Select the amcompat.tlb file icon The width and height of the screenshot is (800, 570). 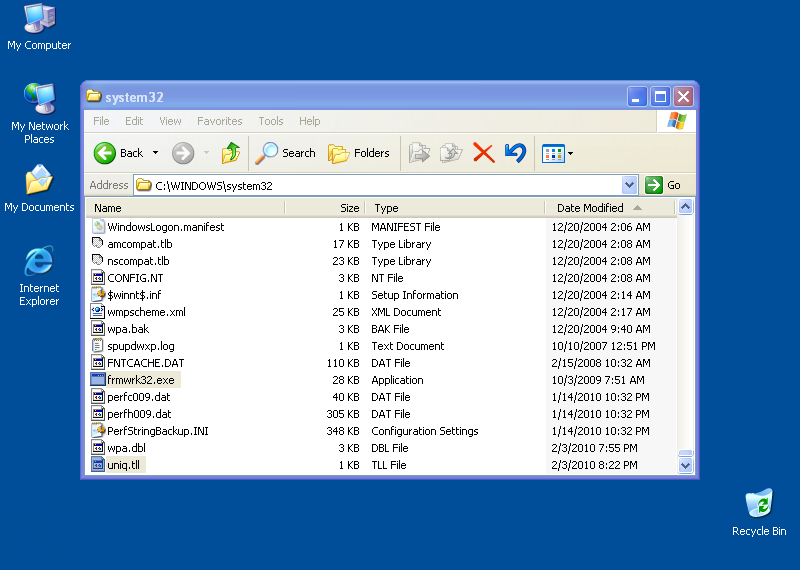click(98, 243)
